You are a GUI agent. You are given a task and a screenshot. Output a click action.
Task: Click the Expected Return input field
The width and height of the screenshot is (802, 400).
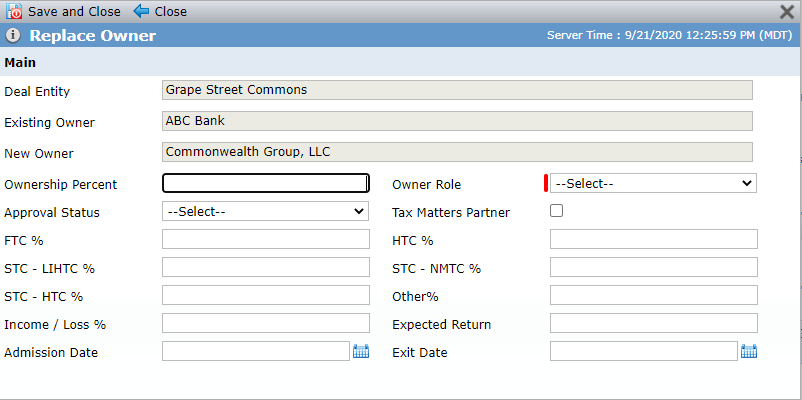tap(654, 323)
